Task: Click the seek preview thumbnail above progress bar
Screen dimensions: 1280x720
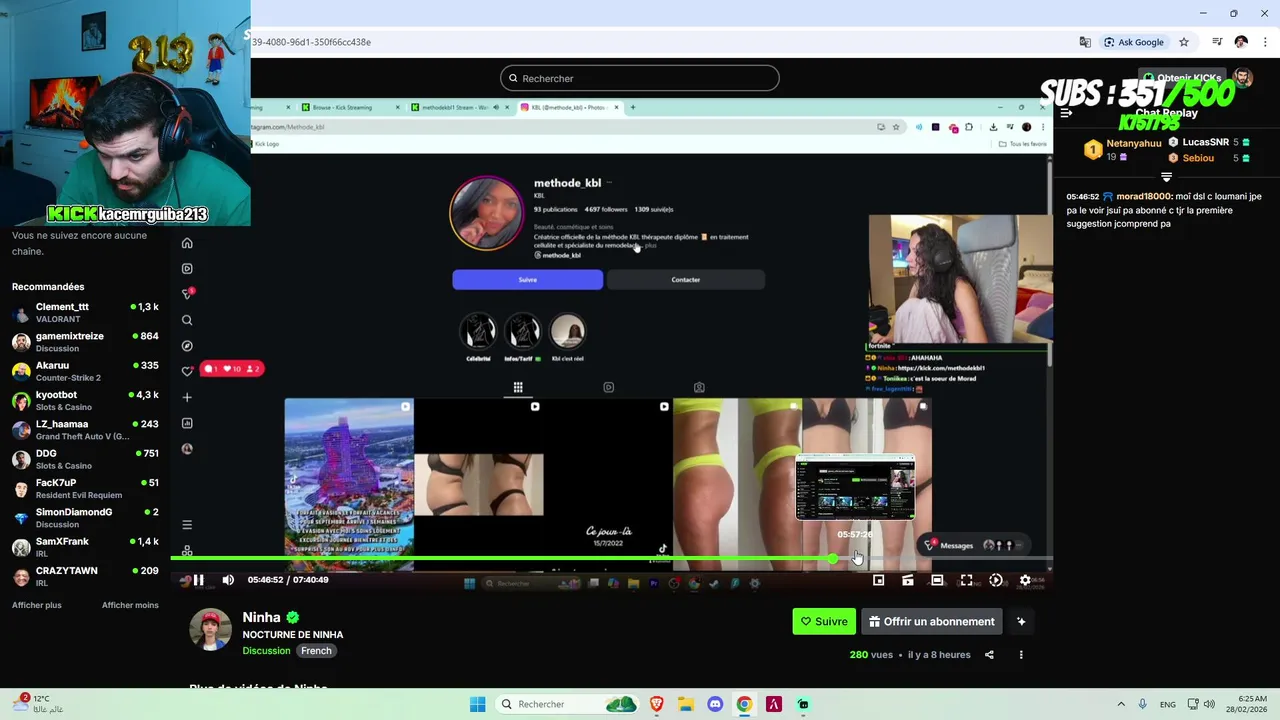Action: (855, 487)
